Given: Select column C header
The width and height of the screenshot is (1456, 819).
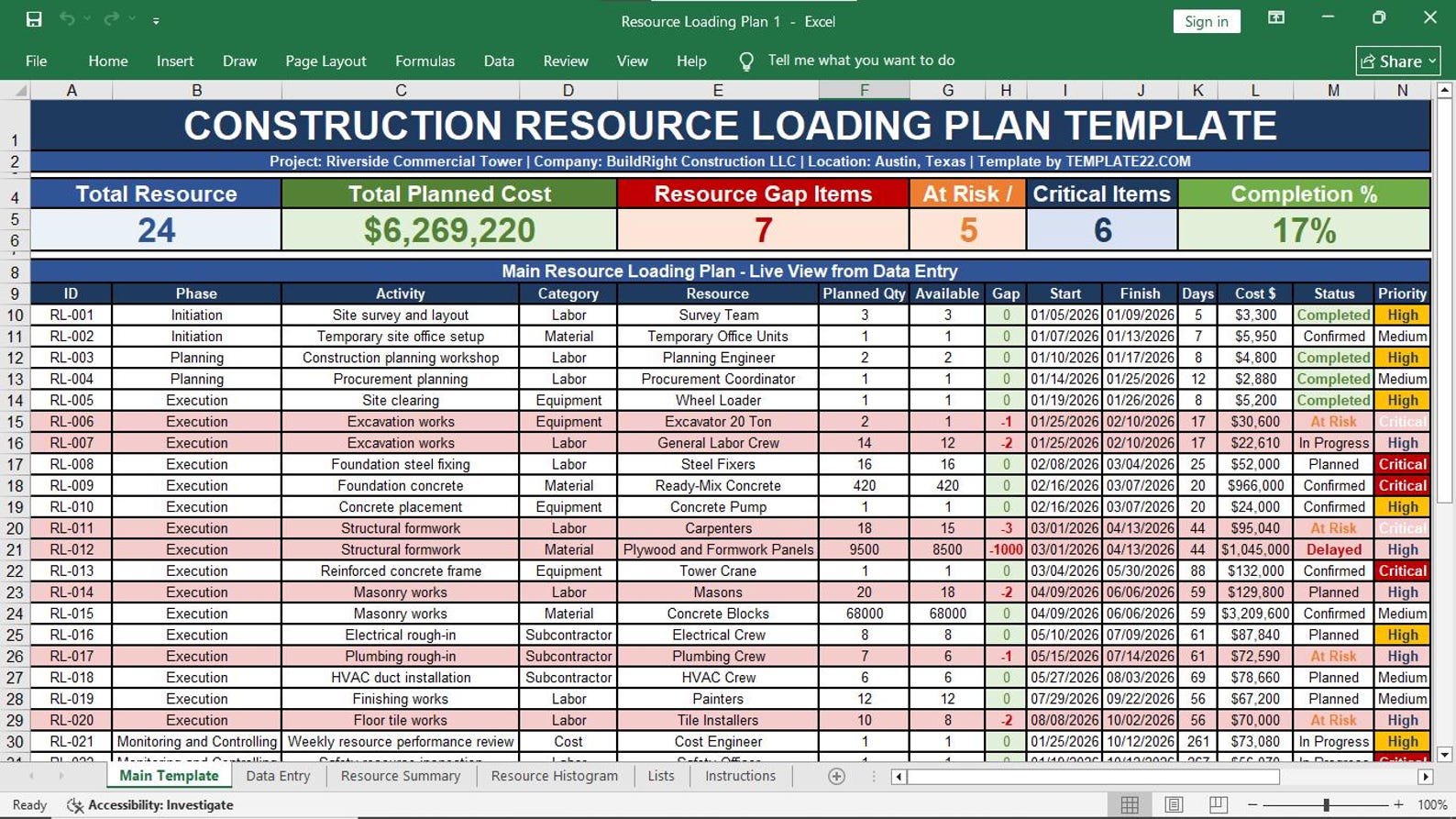Looking at the screenshot, I should [x=401, y=90].
